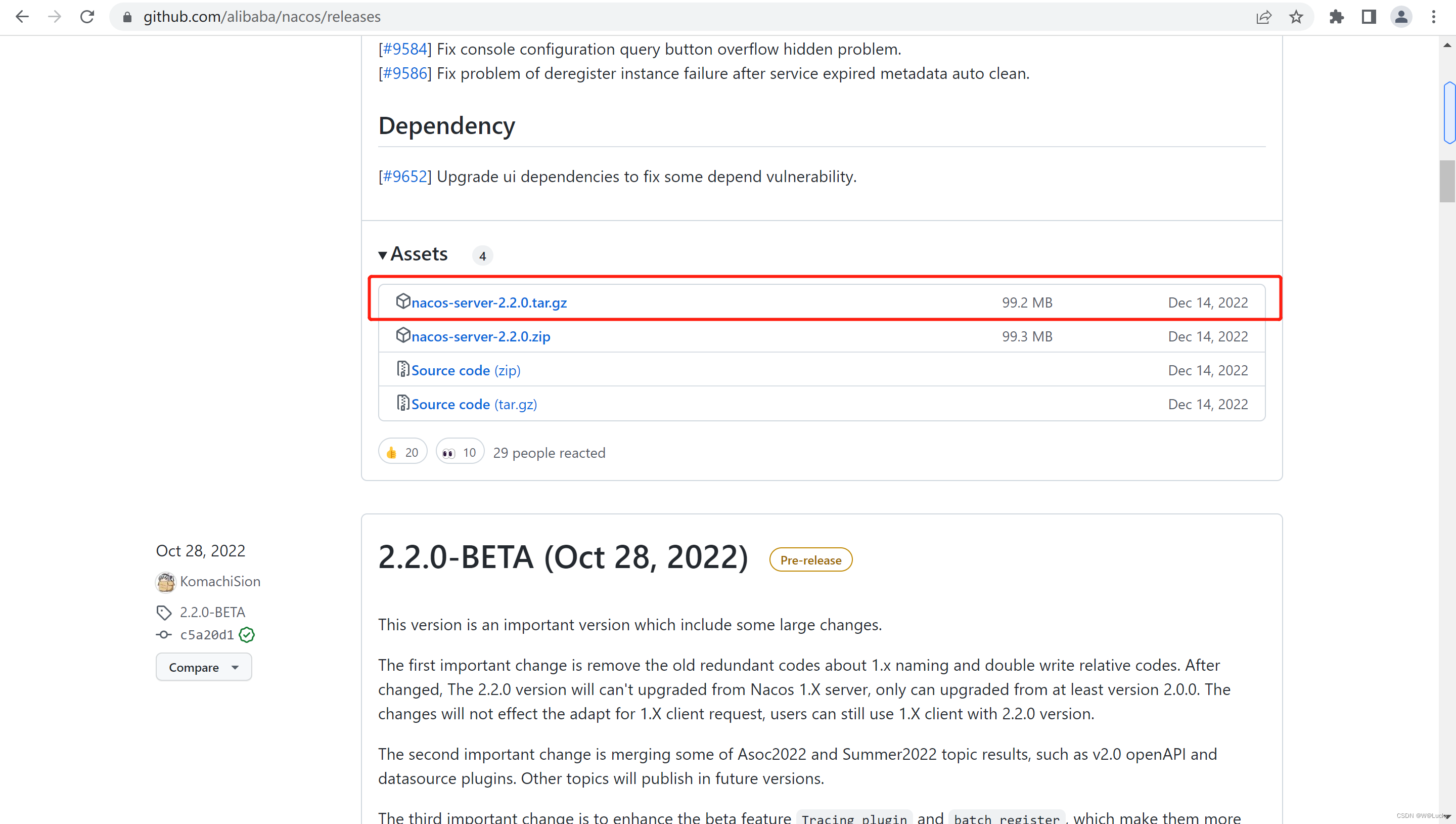
Task: Click the Assets count badge 4
Action: point(482,256)
